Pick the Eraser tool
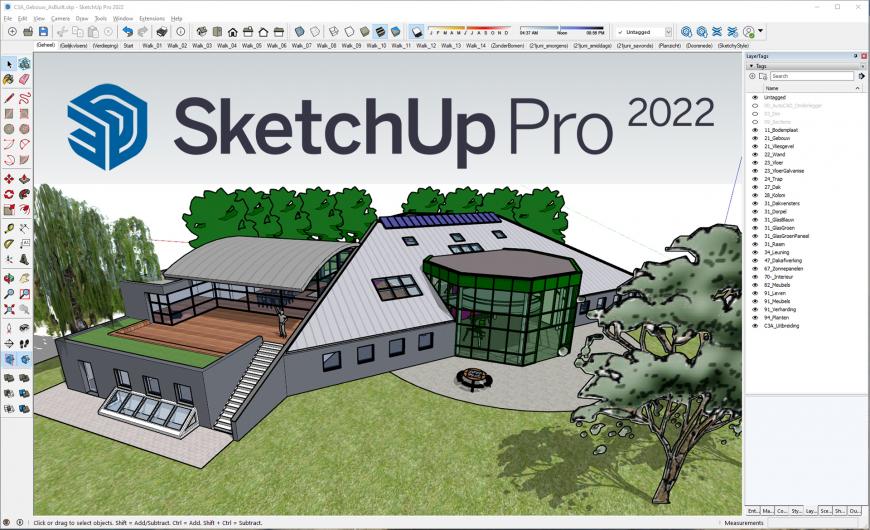The height and width of the screenshot is (530, 870). click(x=24, y=80)
